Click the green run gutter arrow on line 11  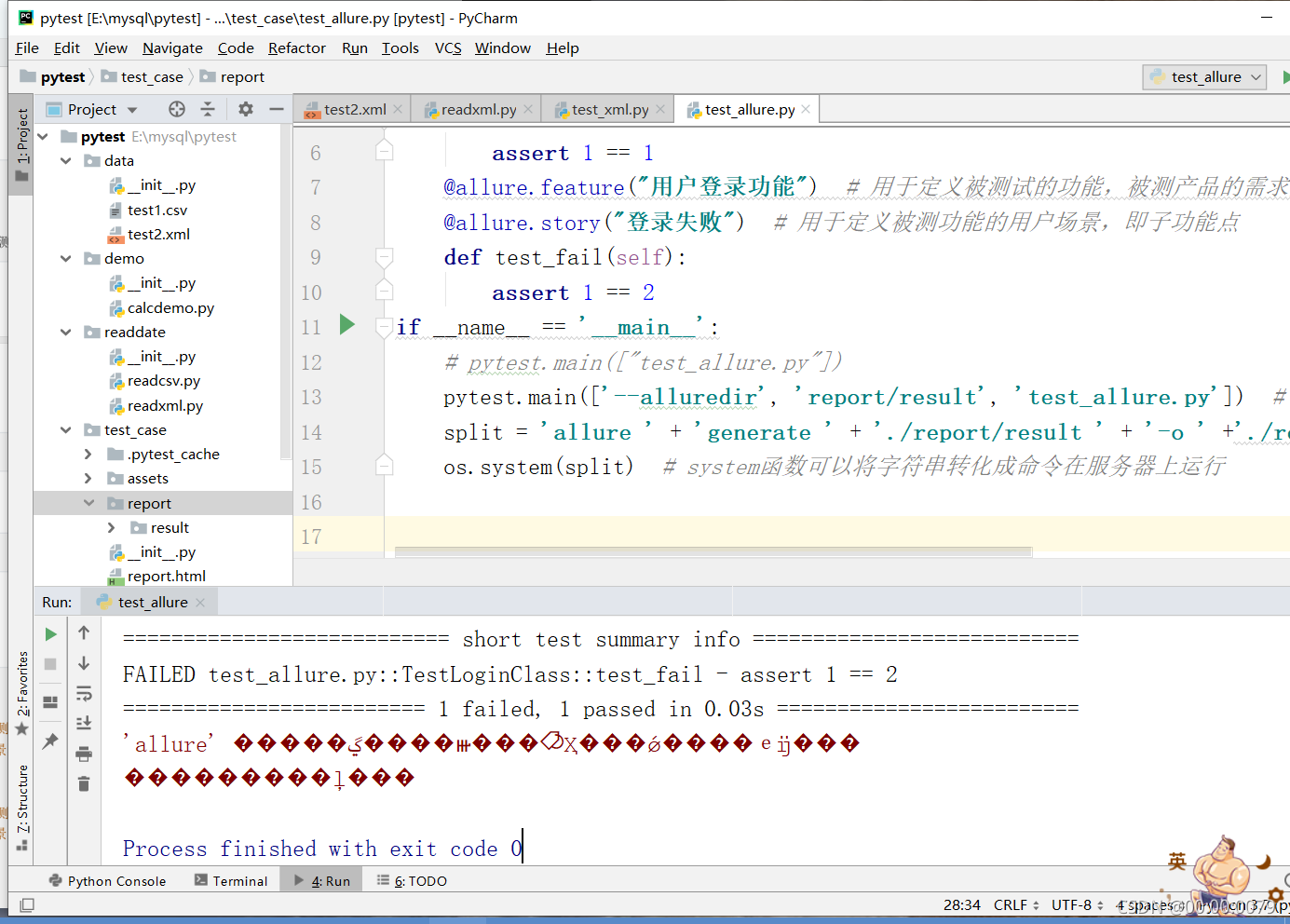click(x=347, y=324)
